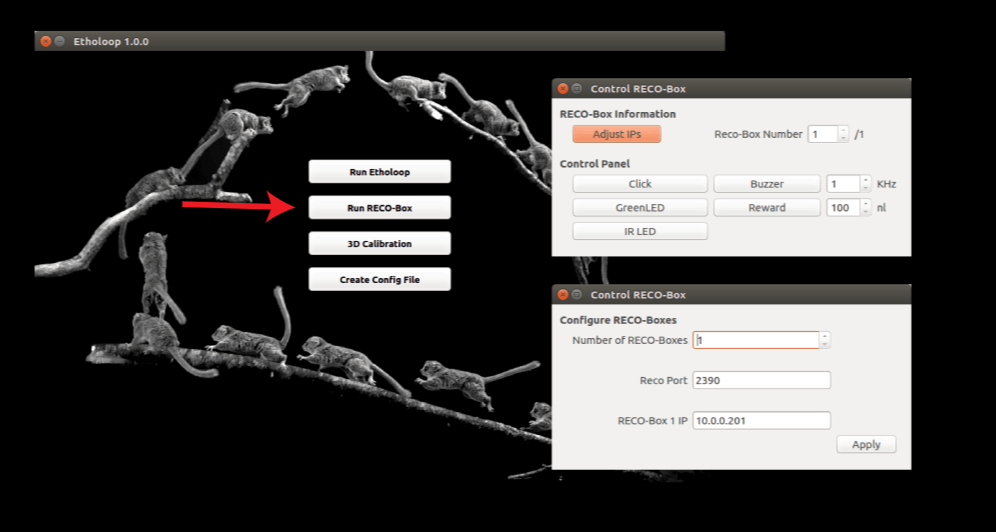Toggle the IR LED button
996x532 pixels.
(640, 231)
